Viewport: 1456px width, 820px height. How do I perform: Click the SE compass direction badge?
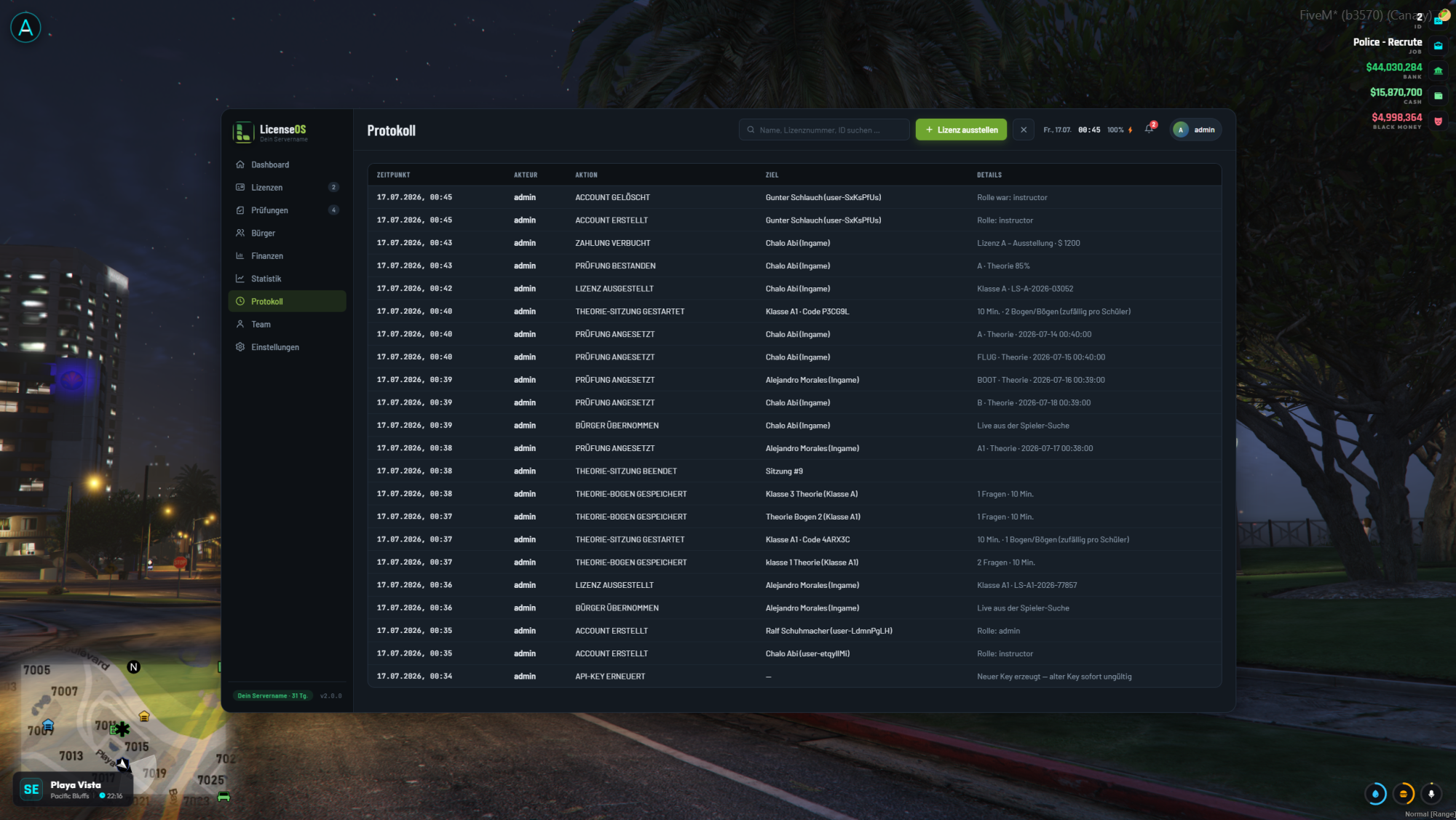31,789
